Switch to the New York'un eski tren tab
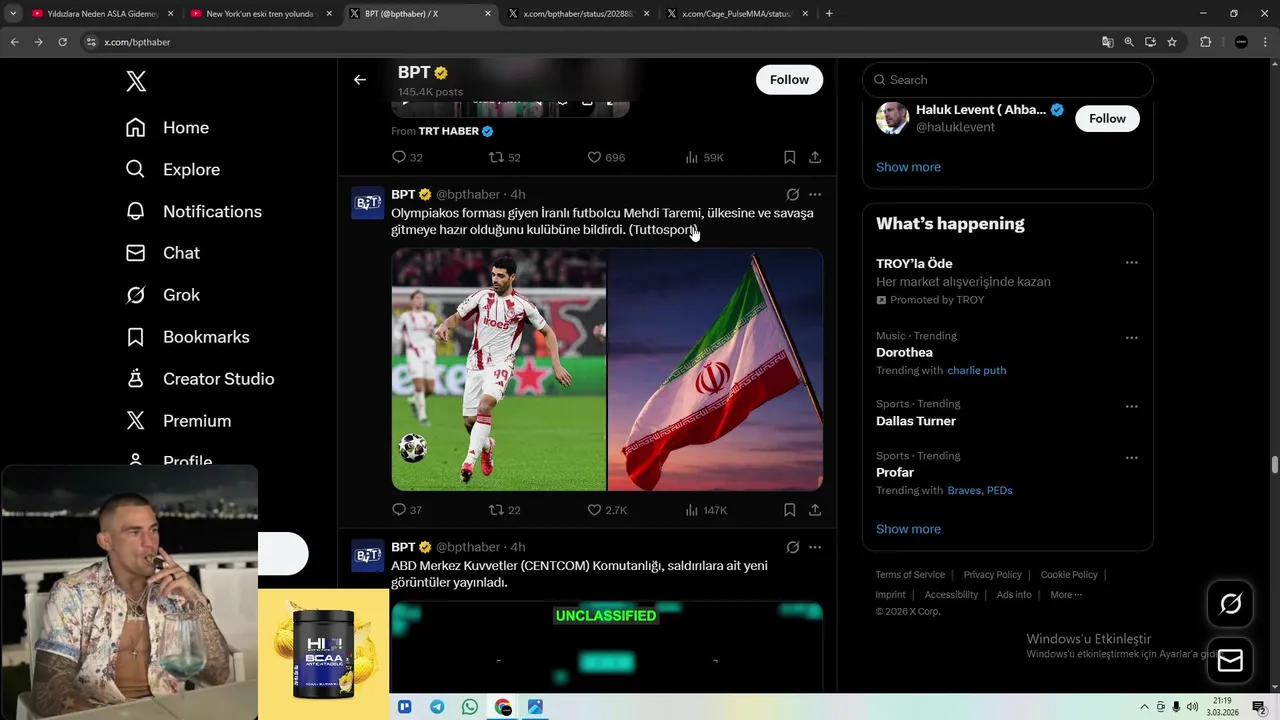Image resolution: width=1280 pixels, height=720 pixels. tap(260, 14)
